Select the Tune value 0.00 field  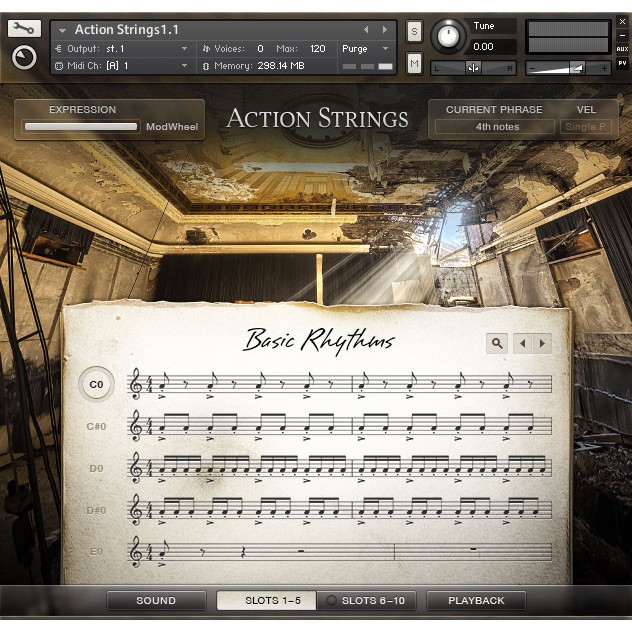492,47
